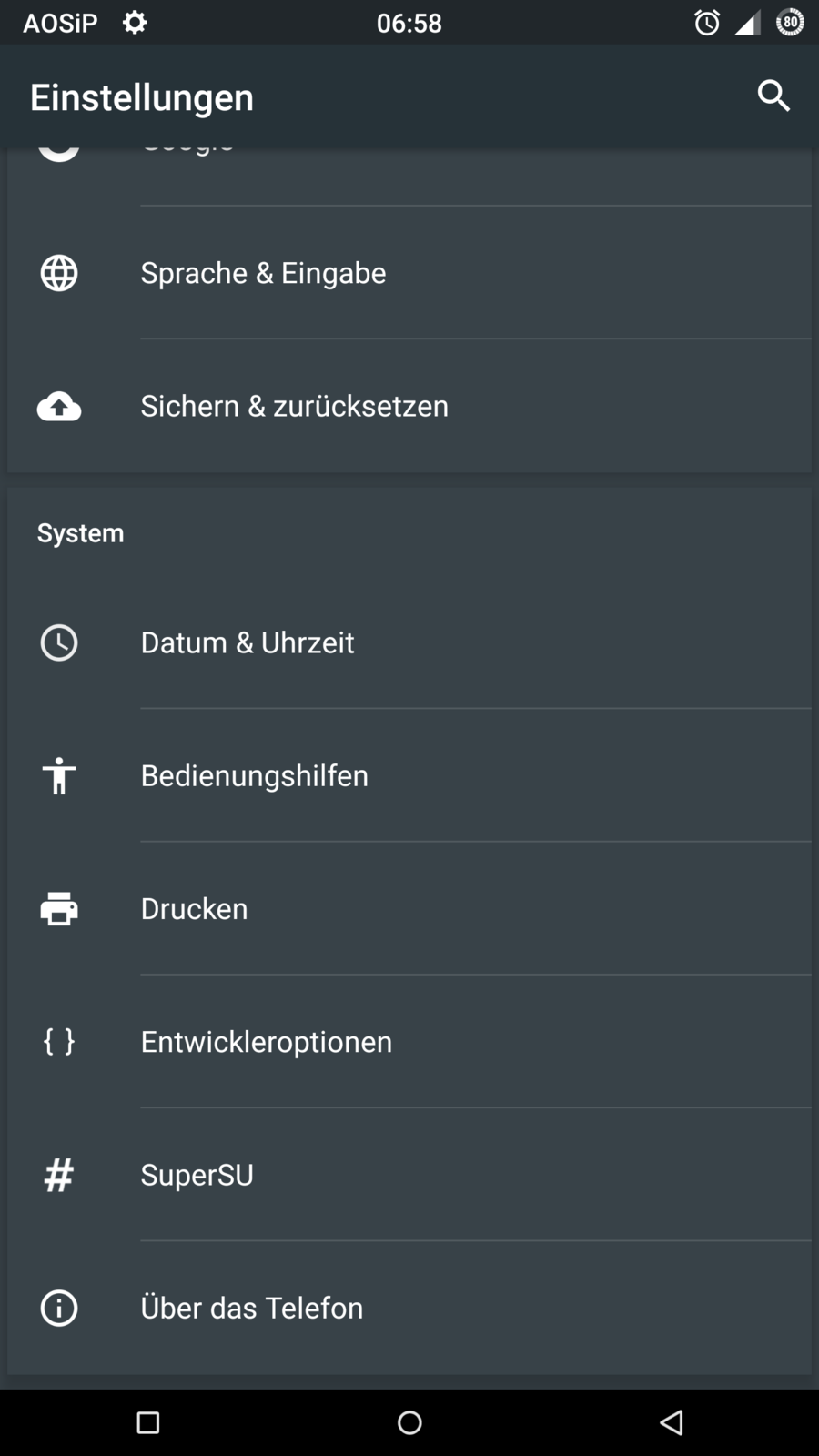Select Bedienungshilfen entry
Viewport: 819px width, 1456px height.
[x=255, y=776]
